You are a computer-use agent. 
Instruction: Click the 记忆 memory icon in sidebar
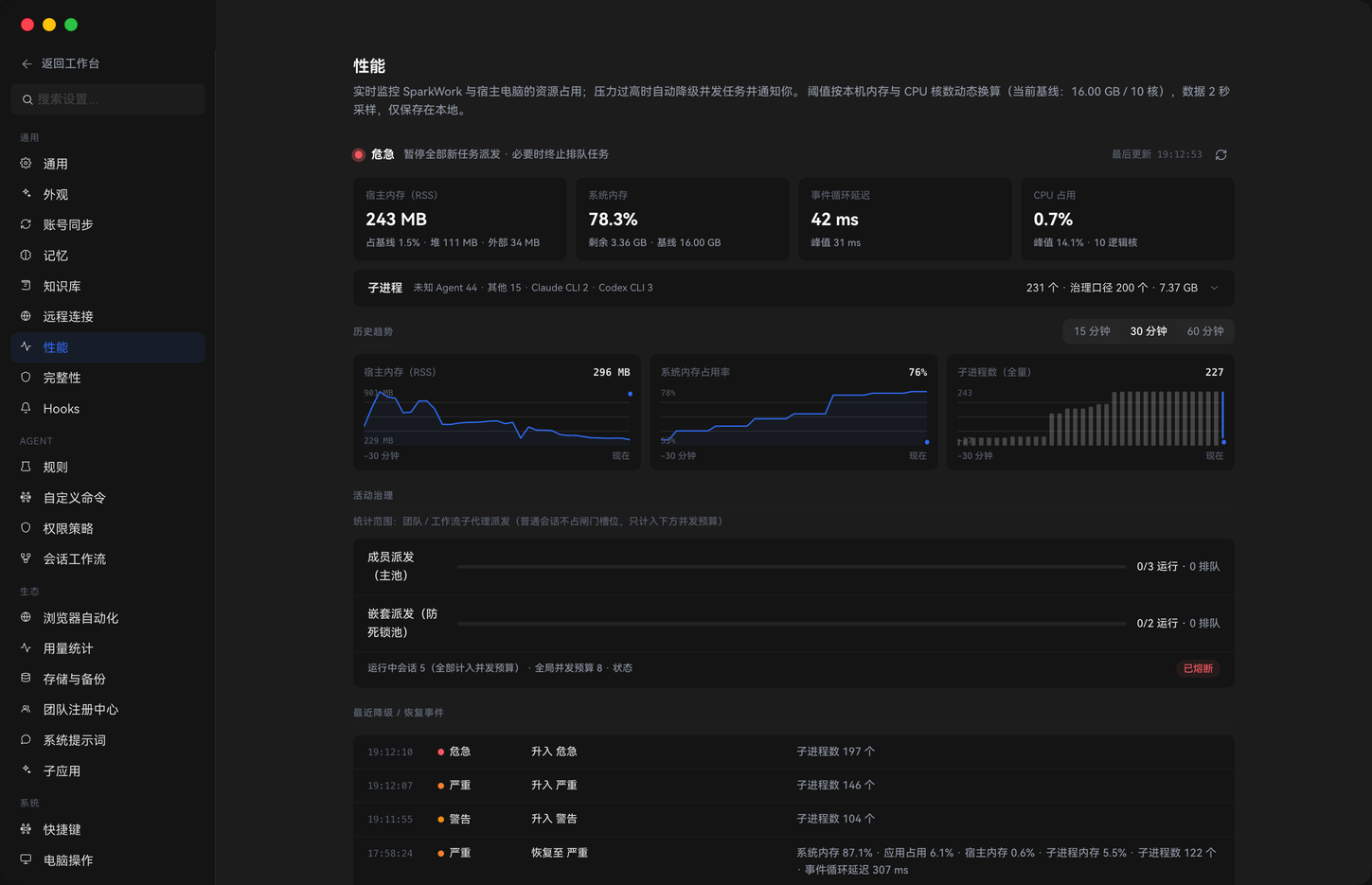click(x=26, y=255)
